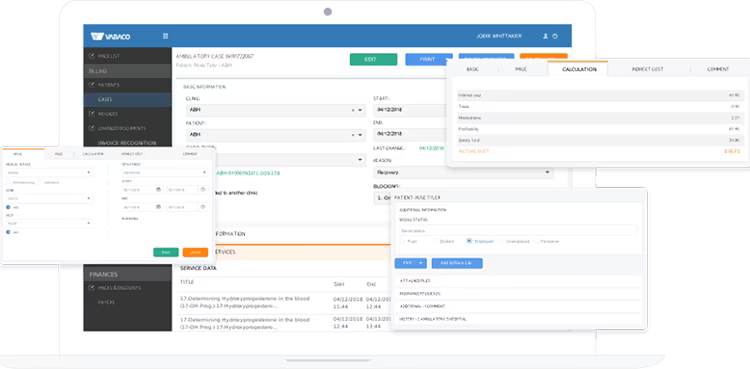Open the Medical Service dropdown in dialog
Image resolution: width=750 pixels, height=369 pixels.
(x=49, y=172)
